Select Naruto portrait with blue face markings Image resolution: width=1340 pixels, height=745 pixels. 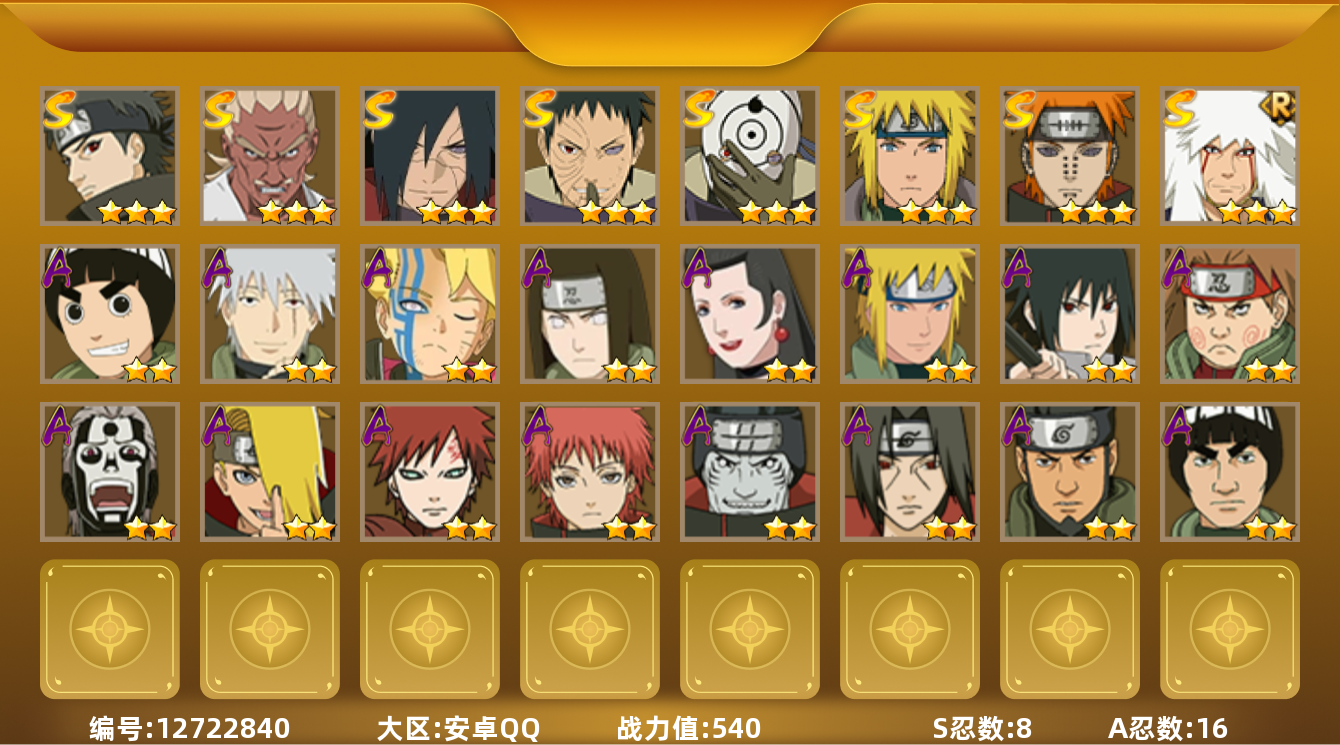click(430, 314)
